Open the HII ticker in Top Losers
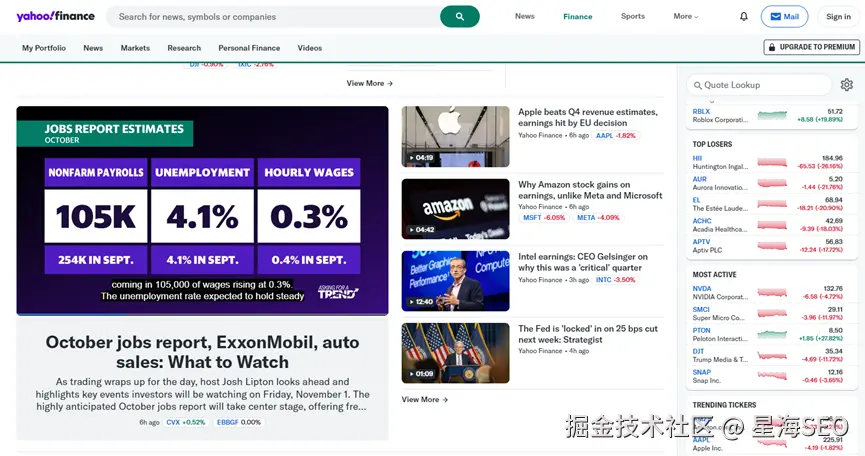 tap(697, 158)
